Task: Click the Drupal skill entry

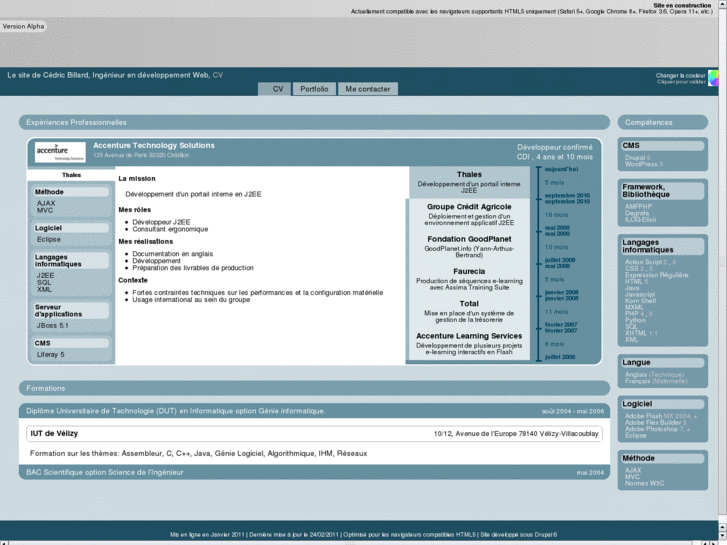Action: coord(638,158)
